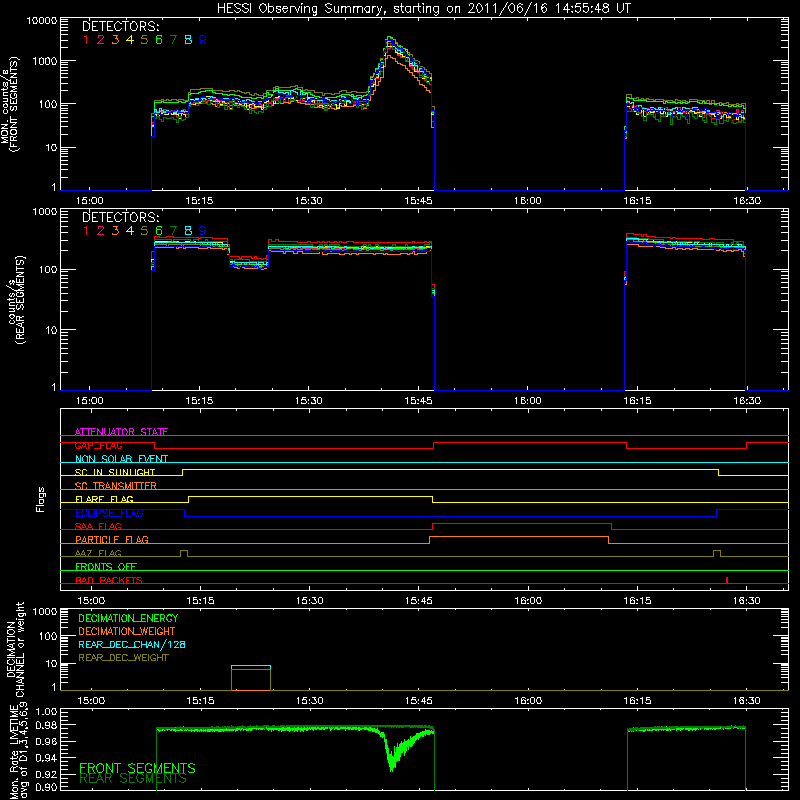This screenshot has width=800, height=800.
Task: Click the SC_TRANSMITTER flag label
Action: pos(116,486)
